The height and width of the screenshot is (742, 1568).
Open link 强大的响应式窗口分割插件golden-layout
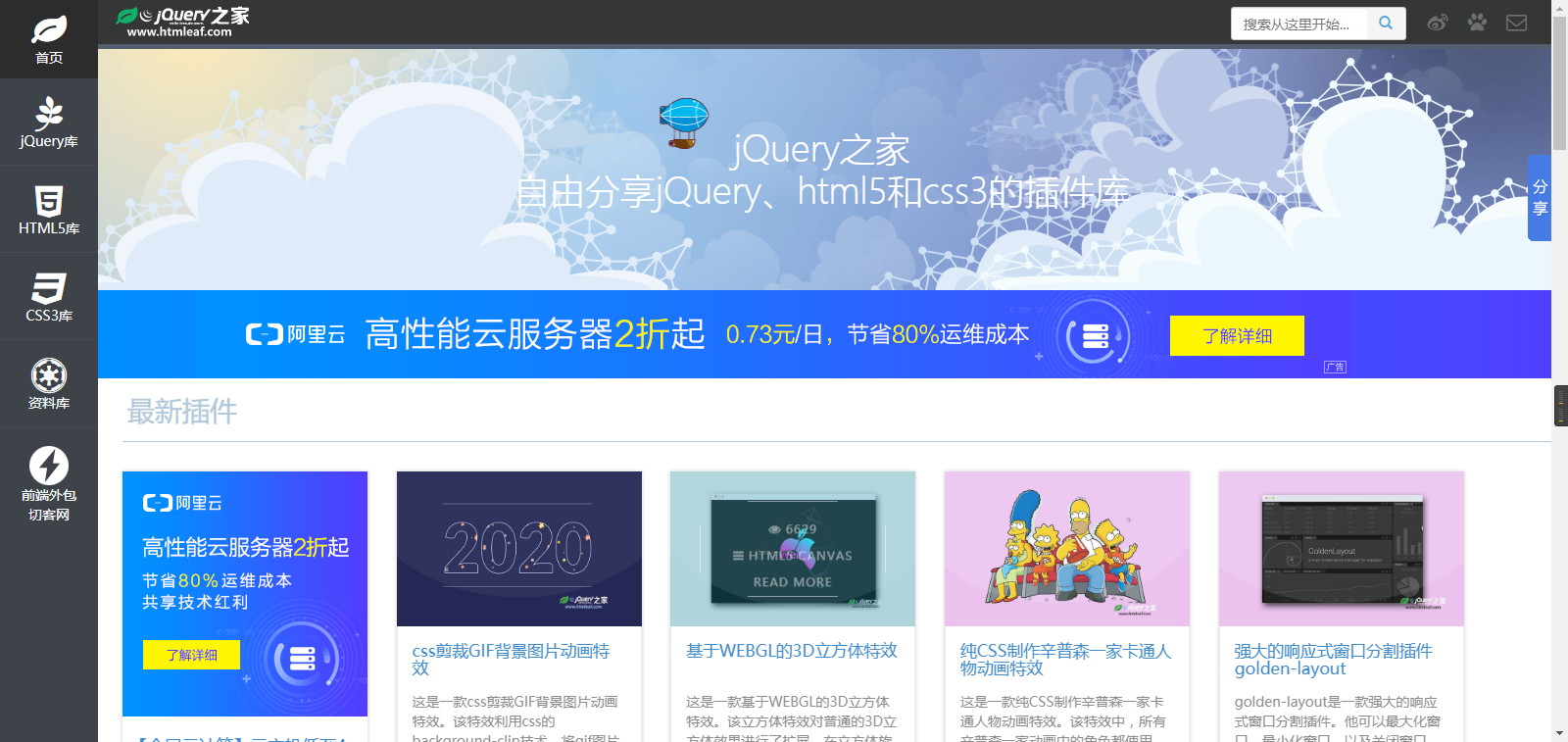pyautogui.click(x=1333, y=660)
